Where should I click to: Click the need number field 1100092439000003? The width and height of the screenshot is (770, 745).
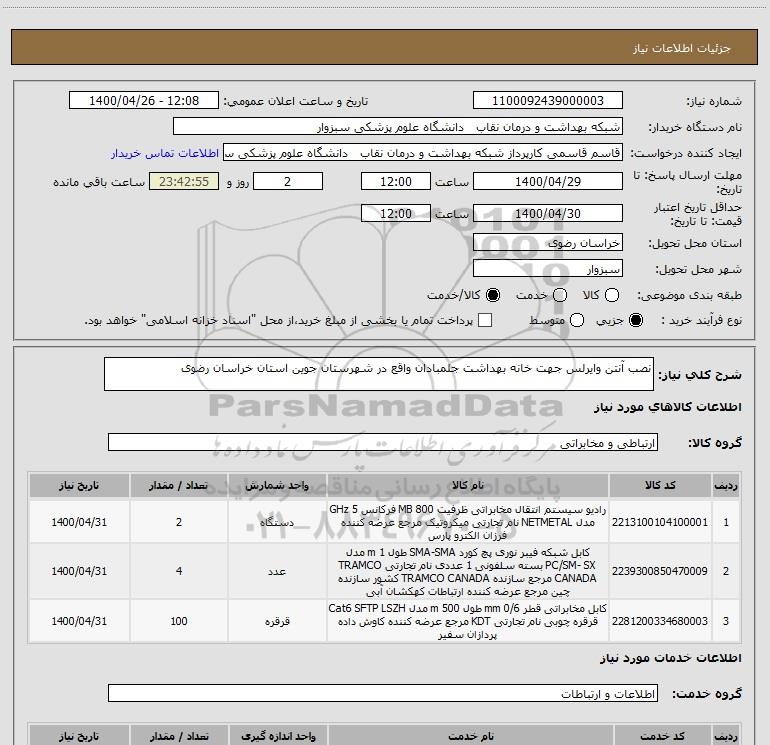tap(548, 100)
